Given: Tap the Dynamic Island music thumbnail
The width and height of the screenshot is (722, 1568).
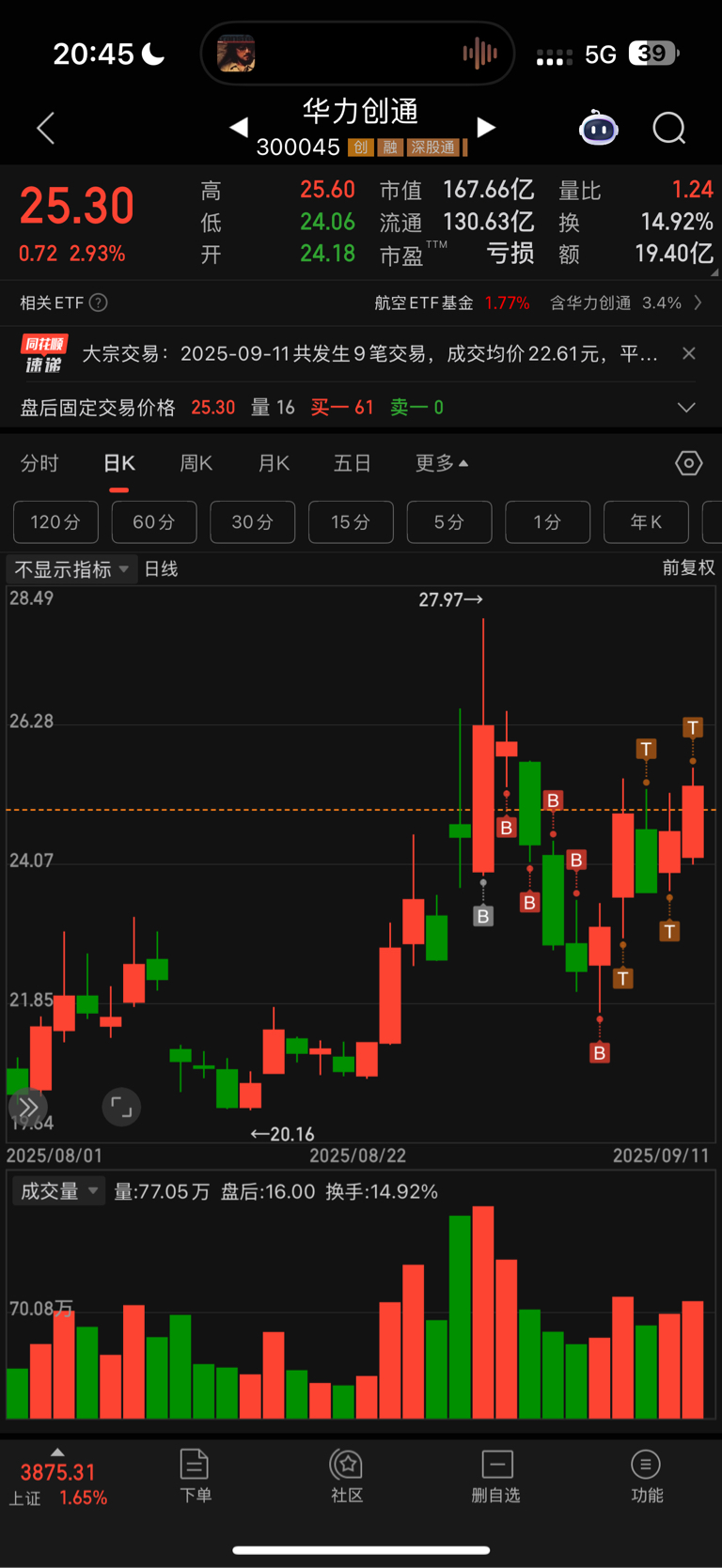Looking at the screenshot, I should (x=236, y=54).
